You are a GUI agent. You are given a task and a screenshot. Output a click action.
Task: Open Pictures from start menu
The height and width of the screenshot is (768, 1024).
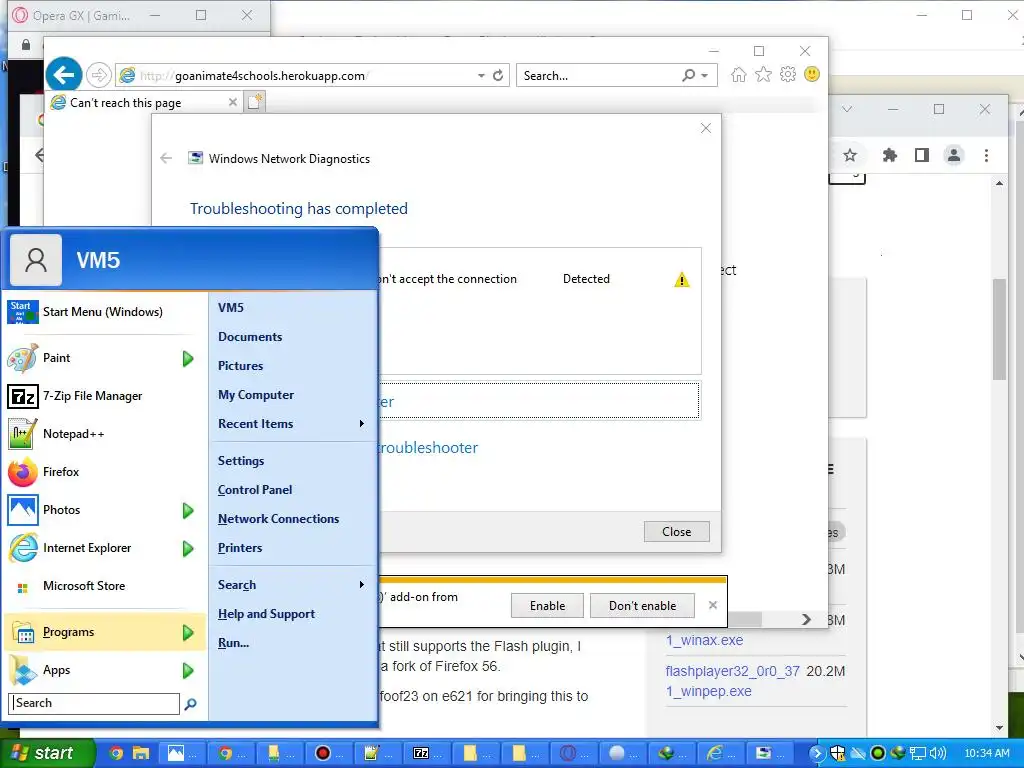[240, 366]
